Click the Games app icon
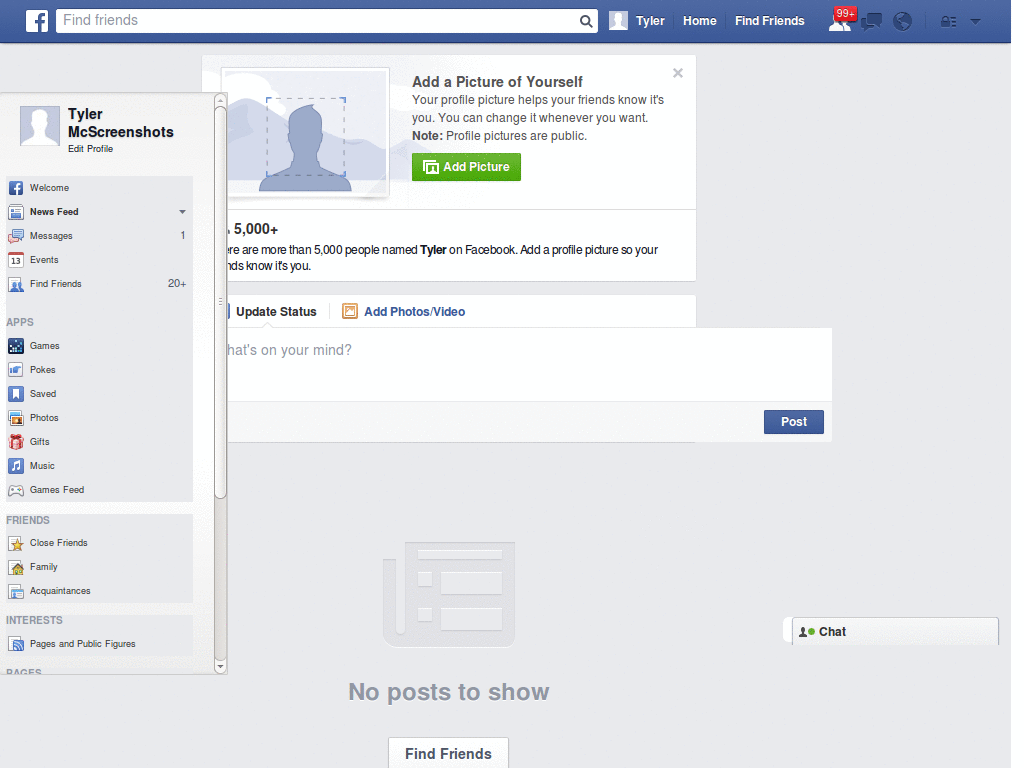The image size is (1024, 768). point(16,346)
